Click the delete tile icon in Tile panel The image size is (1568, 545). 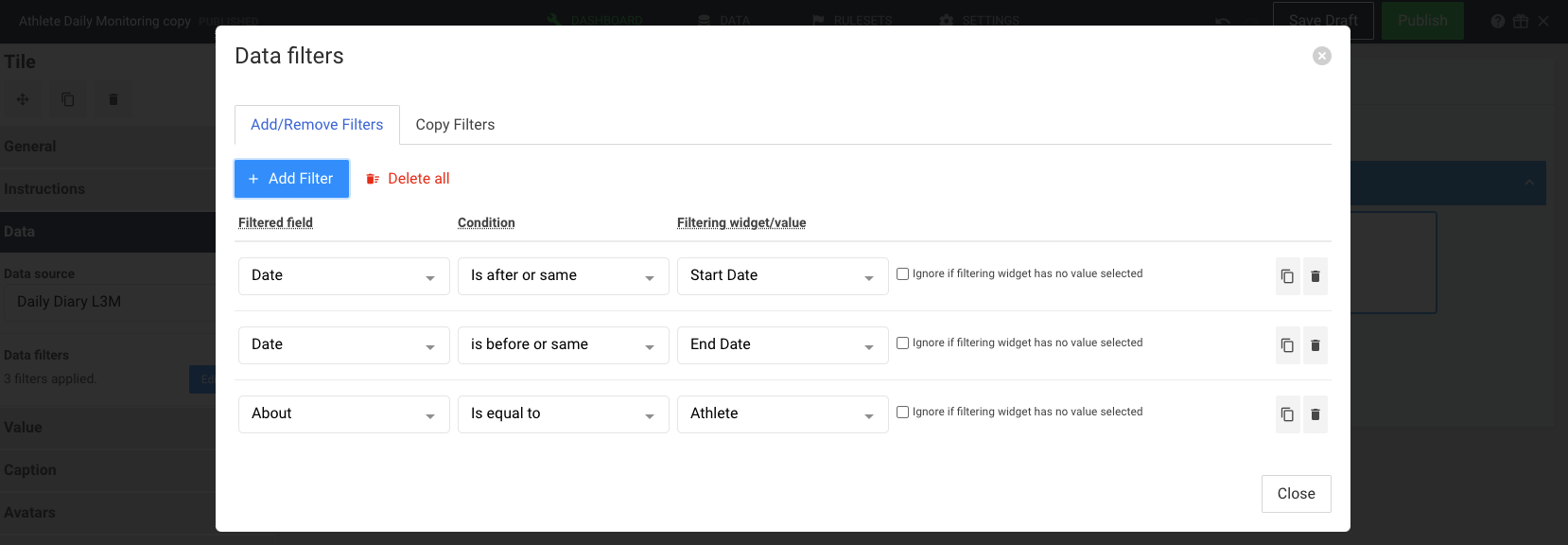coord(113,99)
